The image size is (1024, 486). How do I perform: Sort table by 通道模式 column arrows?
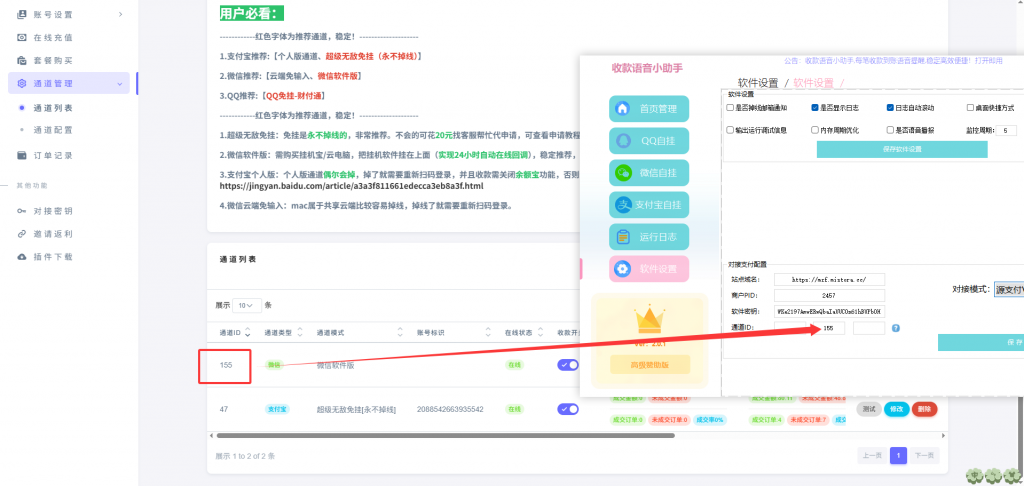400,332
